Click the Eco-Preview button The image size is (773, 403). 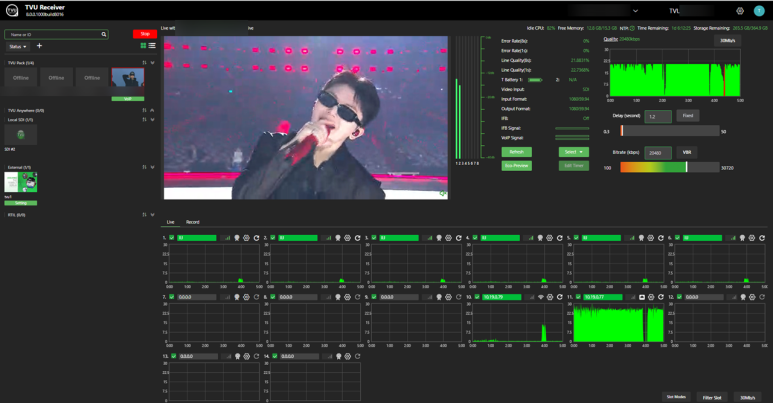(517, 166)
